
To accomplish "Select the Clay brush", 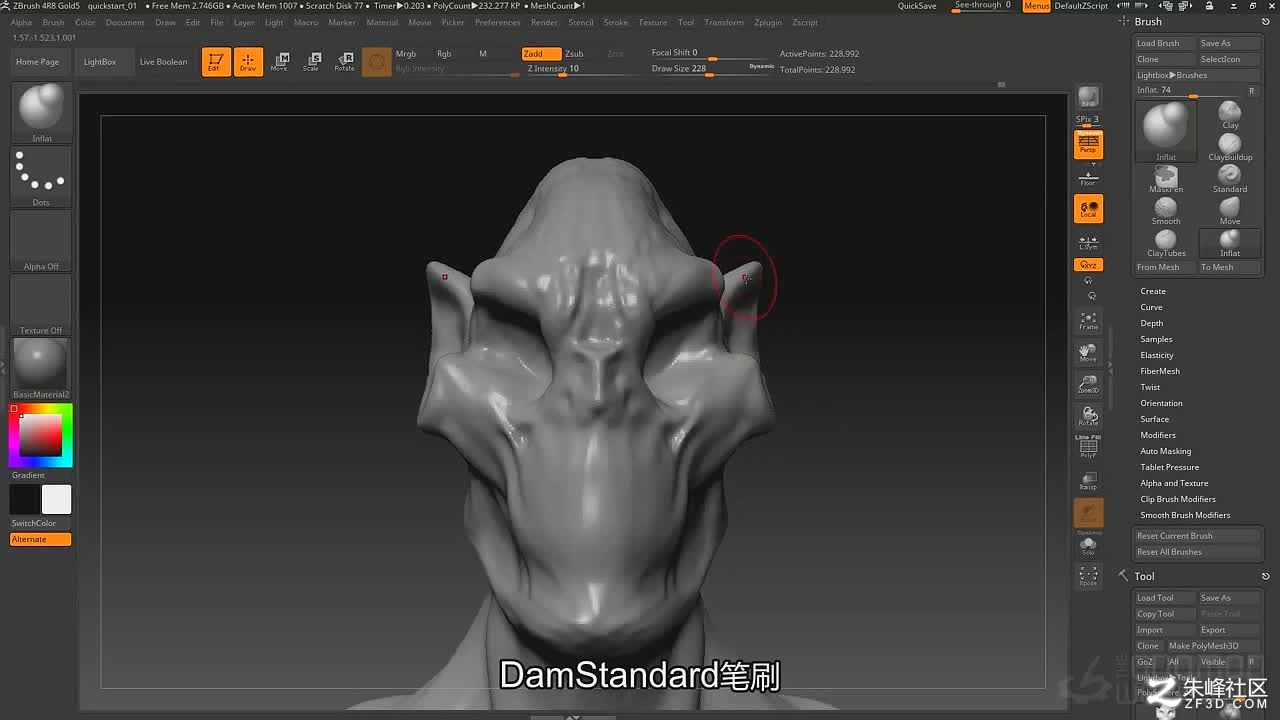I will point(1230,115).
